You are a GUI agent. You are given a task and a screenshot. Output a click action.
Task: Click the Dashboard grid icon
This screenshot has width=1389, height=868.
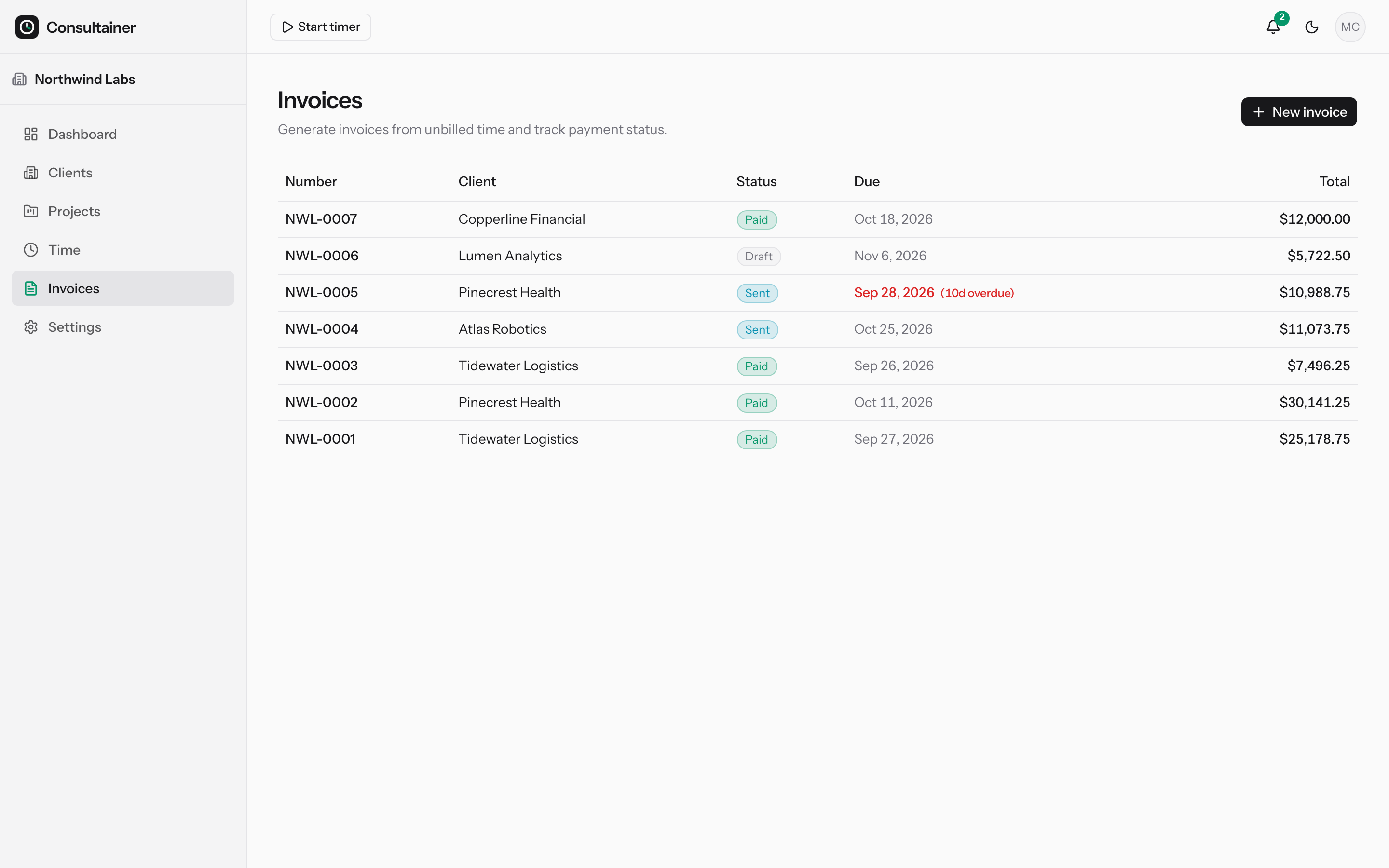(x=31, y=135)
